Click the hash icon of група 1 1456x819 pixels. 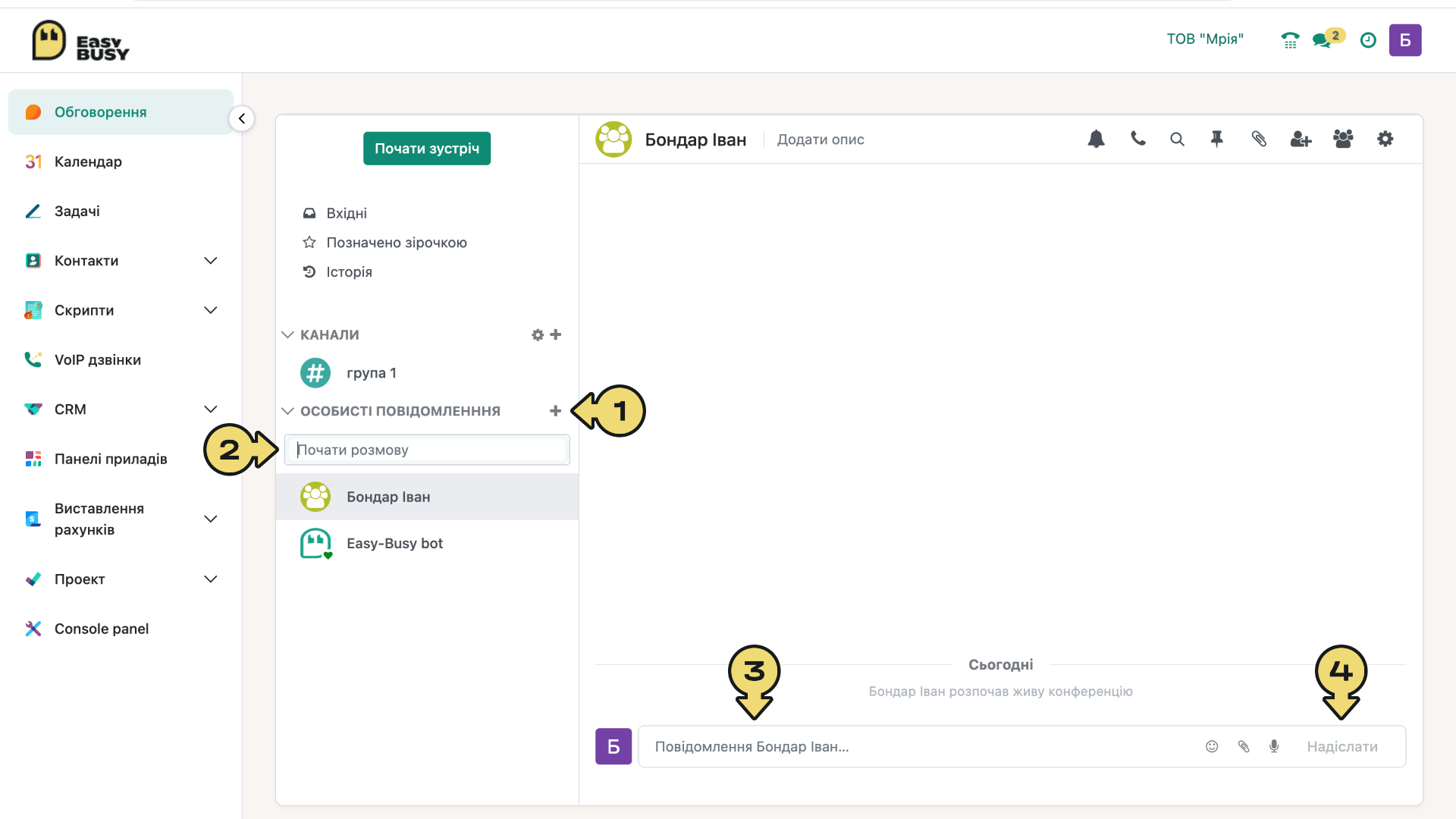point(315,373)
